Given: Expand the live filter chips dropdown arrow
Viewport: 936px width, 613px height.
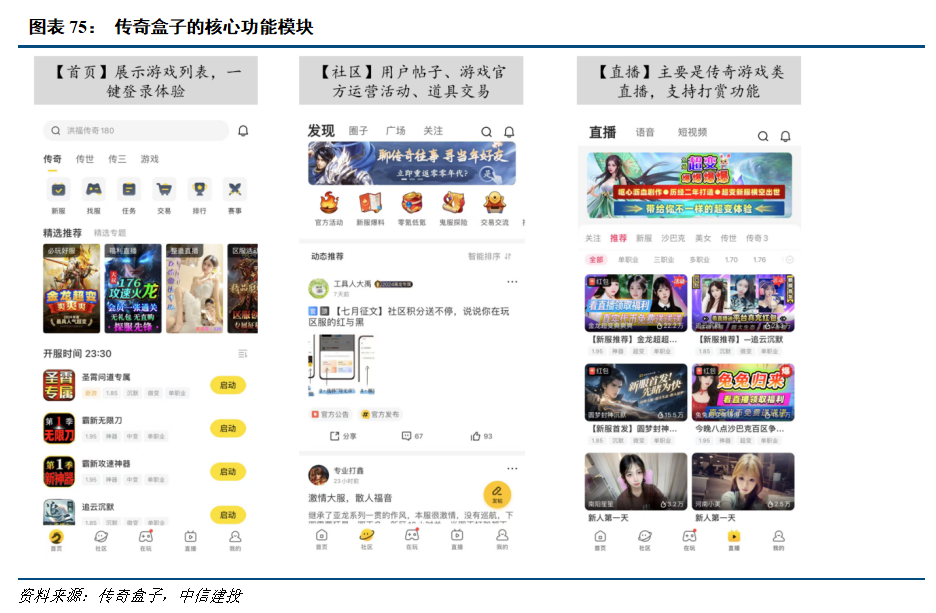Looking at the screenshot, I should [790, 260].
